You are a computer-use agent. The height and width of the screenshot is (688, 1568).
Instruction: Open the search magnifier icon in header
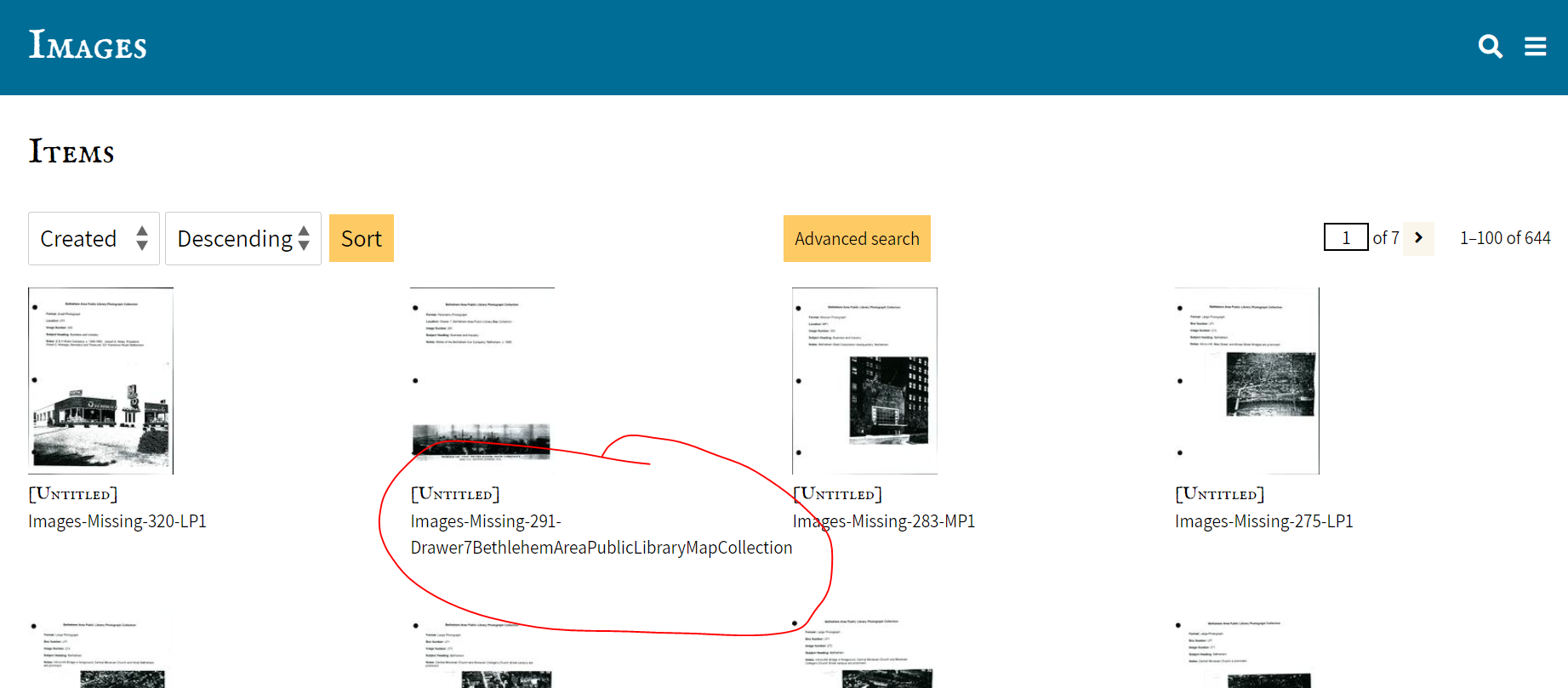pos(1490,46)
